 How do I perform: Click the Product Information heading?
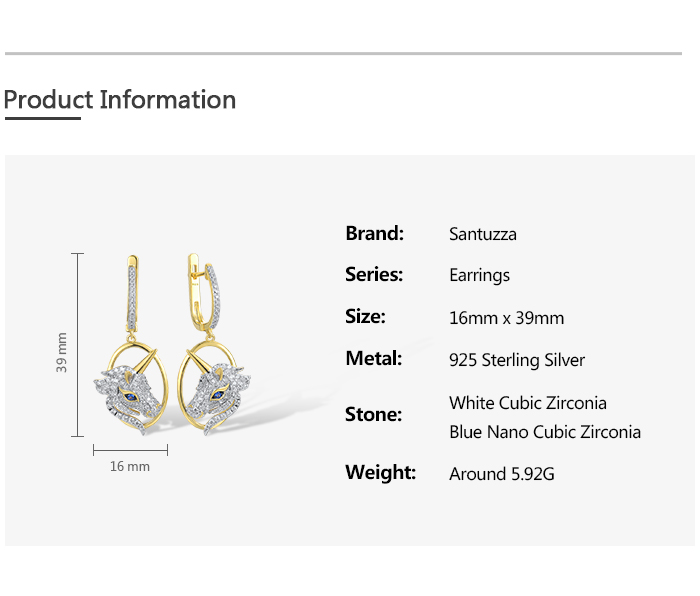coord(120,100)
